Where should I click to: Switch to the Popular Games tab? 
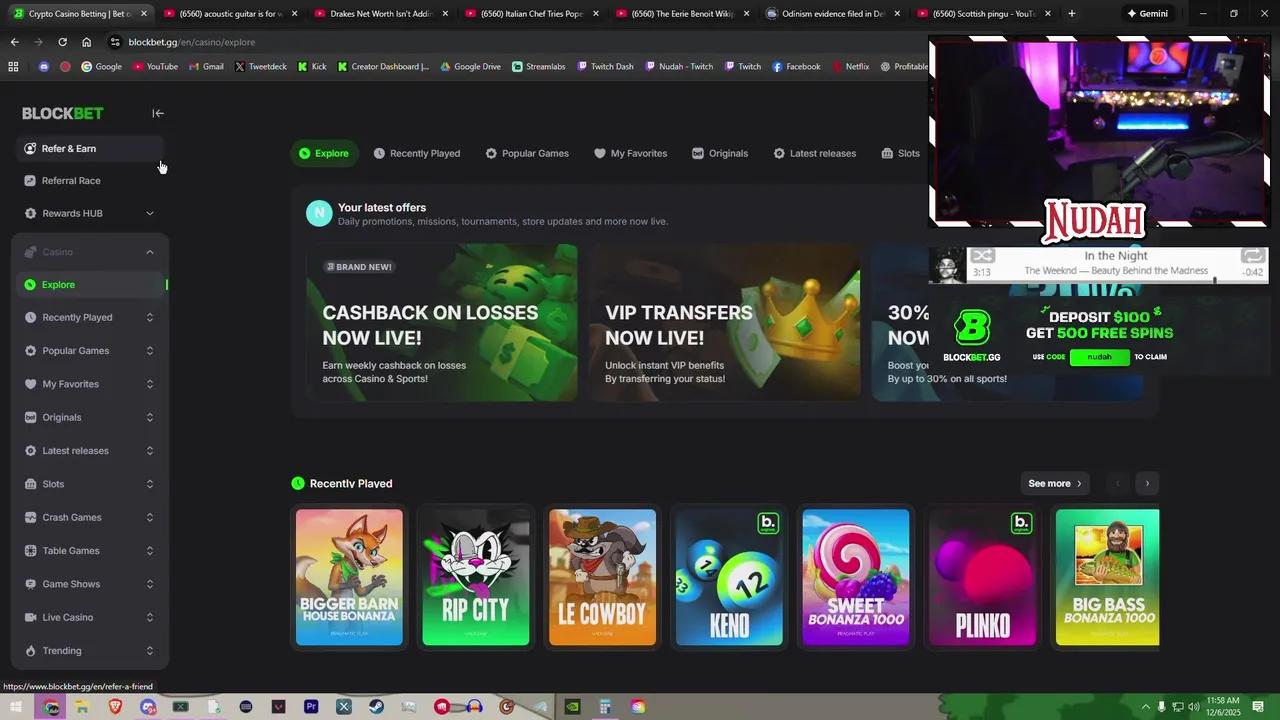527,153
